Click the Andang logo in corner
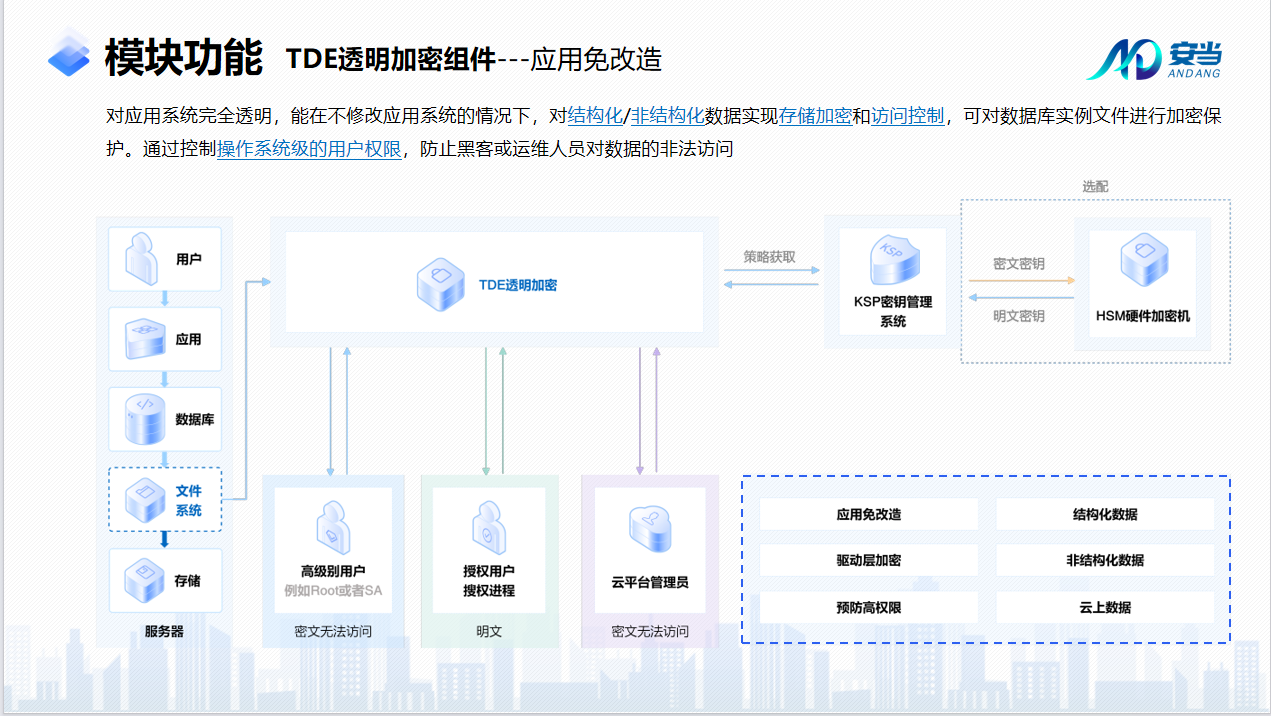 point(1156,60)
